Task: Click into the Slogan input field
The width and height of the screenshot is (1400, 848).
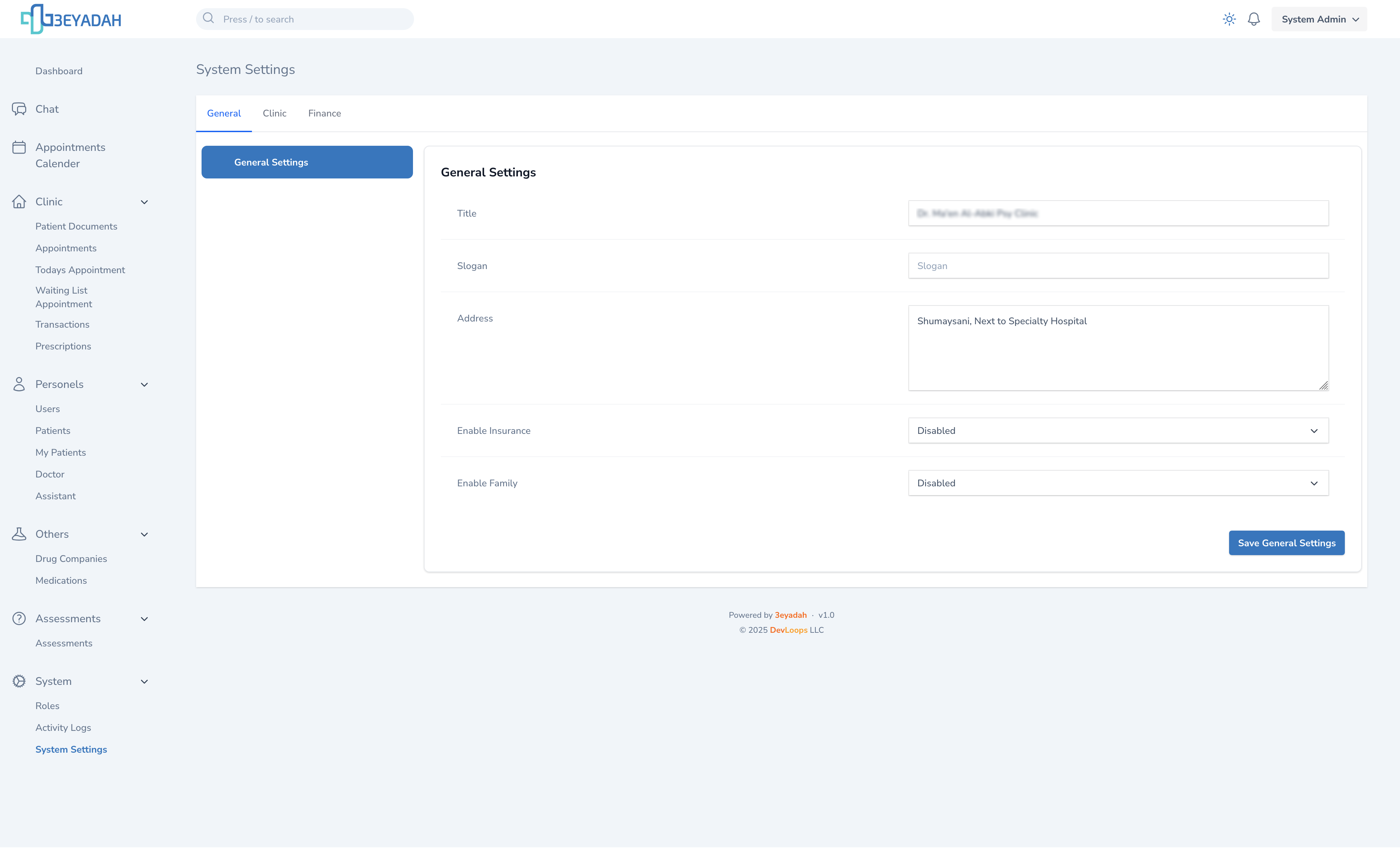Action: (1118, 266)
